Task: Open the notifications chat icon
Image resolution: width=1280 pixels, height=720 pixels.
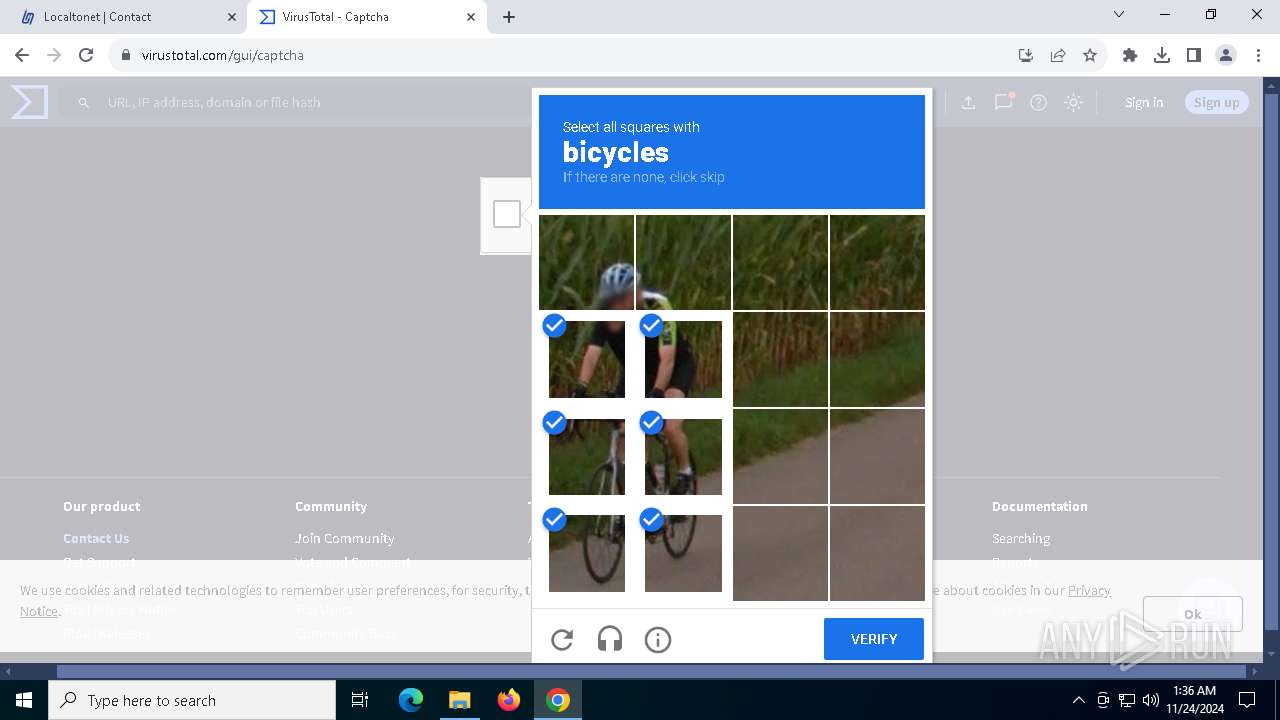Action: click(x=1003, y=102)
